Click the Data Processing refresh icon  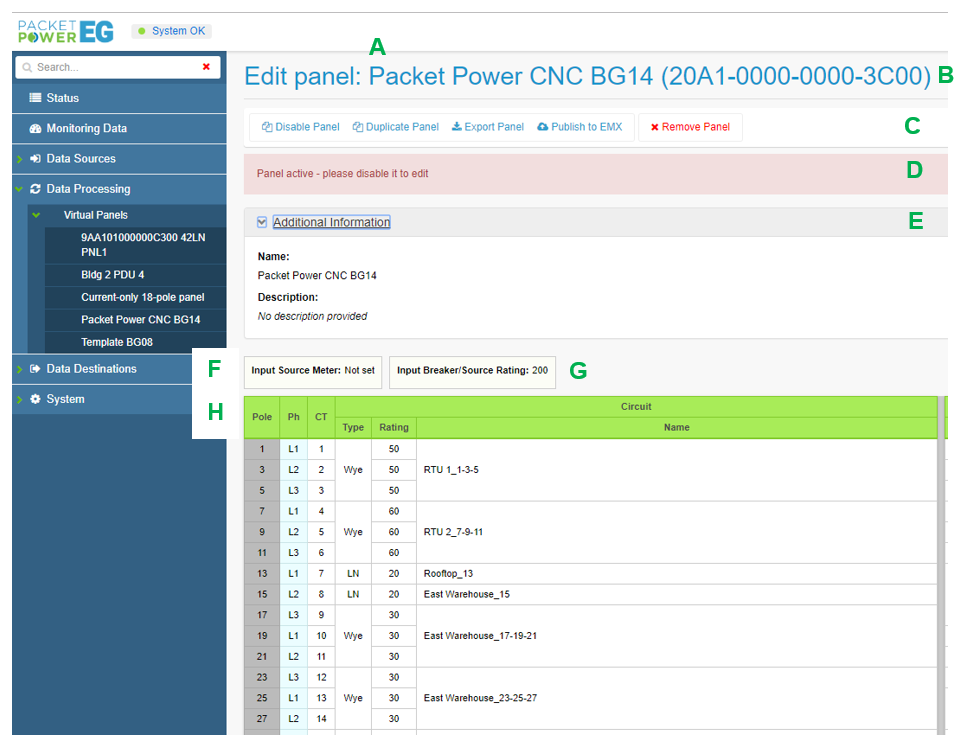(36, 189)
